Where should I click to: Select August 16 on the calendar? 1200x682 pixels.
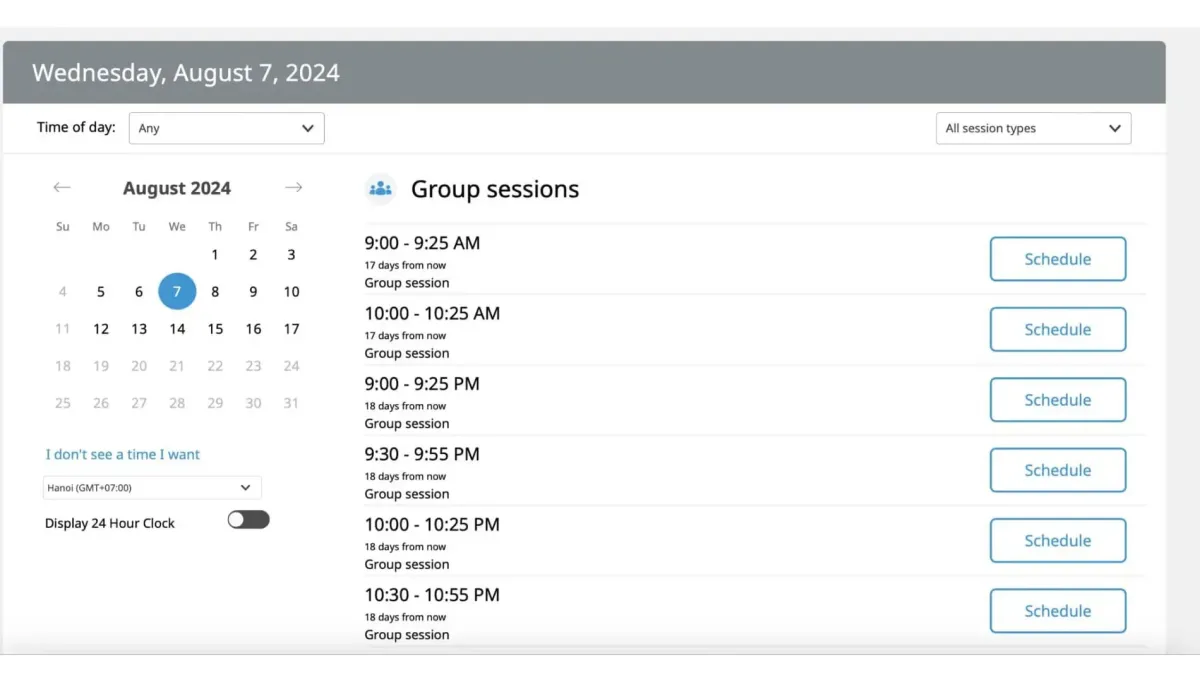pyautogui.click(x=253, y=329)
